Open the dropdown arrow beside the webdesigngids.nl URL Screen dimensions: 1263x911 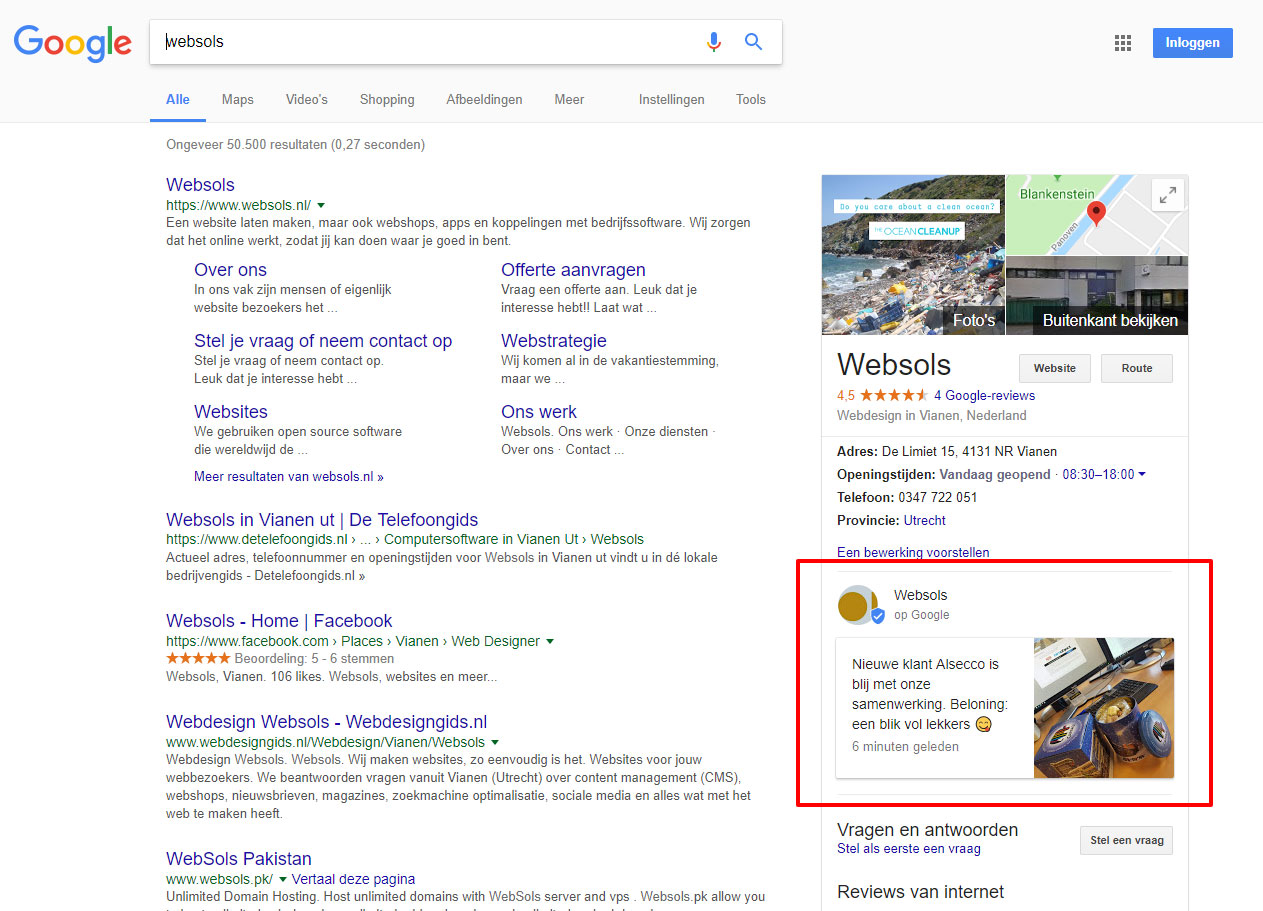[x=495, y=743]
